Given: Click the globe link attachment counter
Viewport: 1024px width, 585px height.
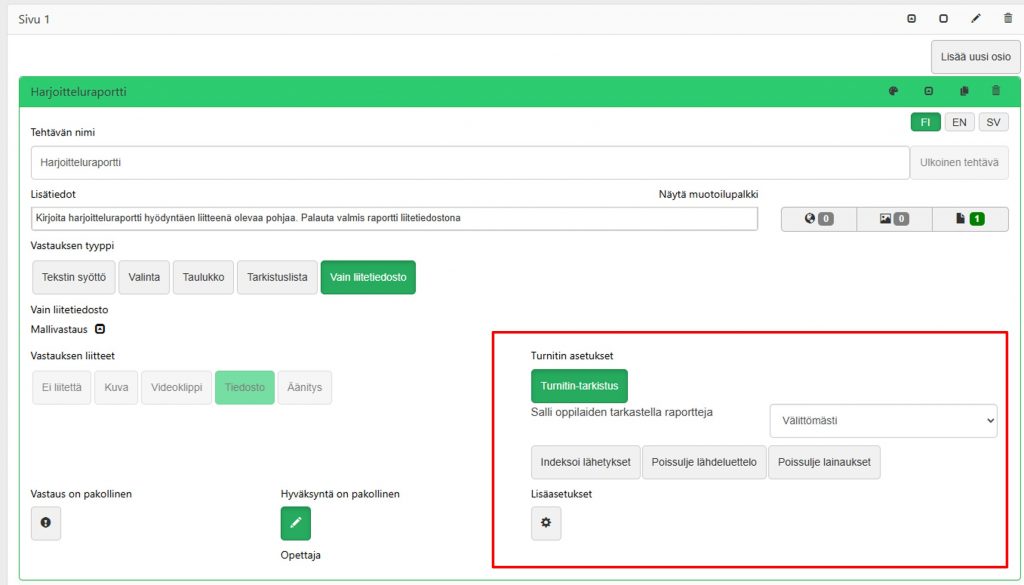Looking at the screenshot, I should click(x=818, y=219).
